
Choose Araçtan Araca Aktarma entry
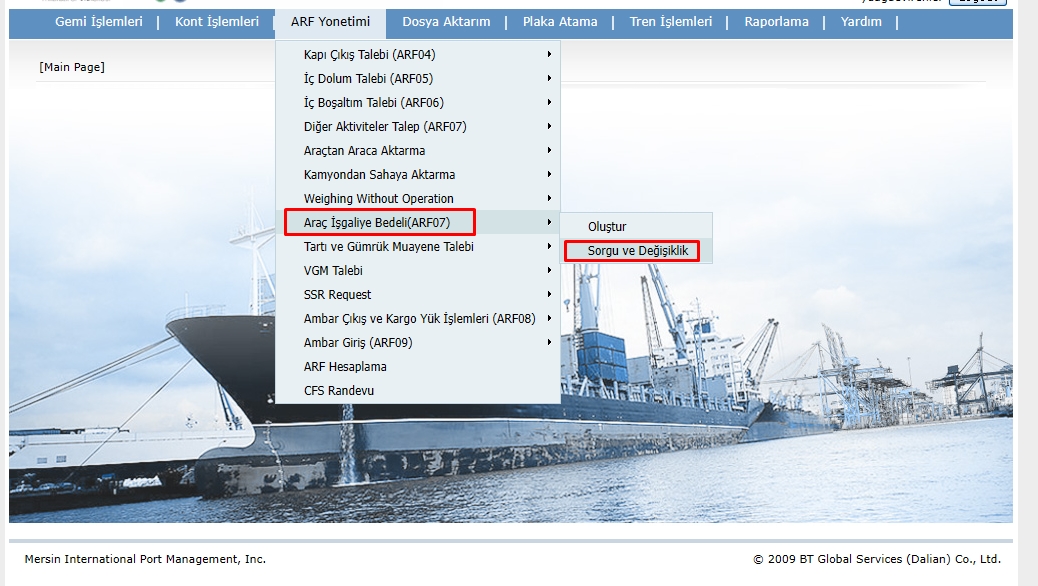click(x=364, y=151)
